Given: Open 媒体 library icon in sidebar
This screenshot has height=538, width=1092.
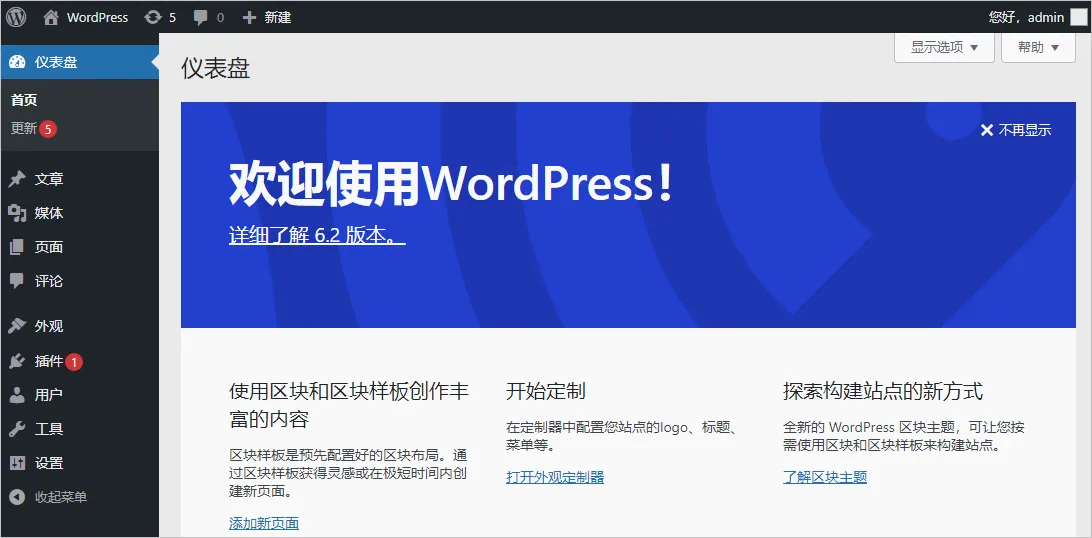Looking at the screenshot, I should pyautogui.click(x=17, y=213).
